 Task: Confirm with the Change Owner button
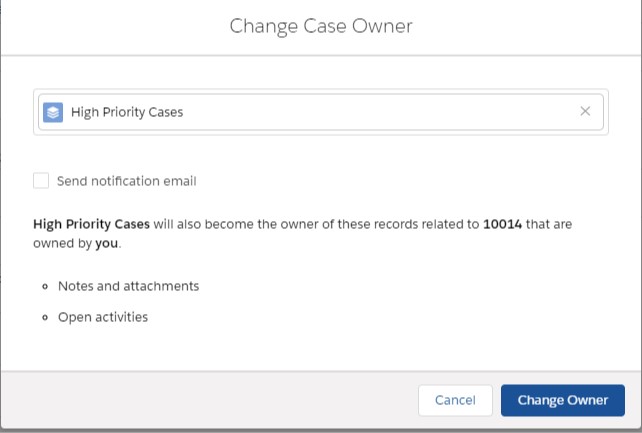click(x=563, y=400)
